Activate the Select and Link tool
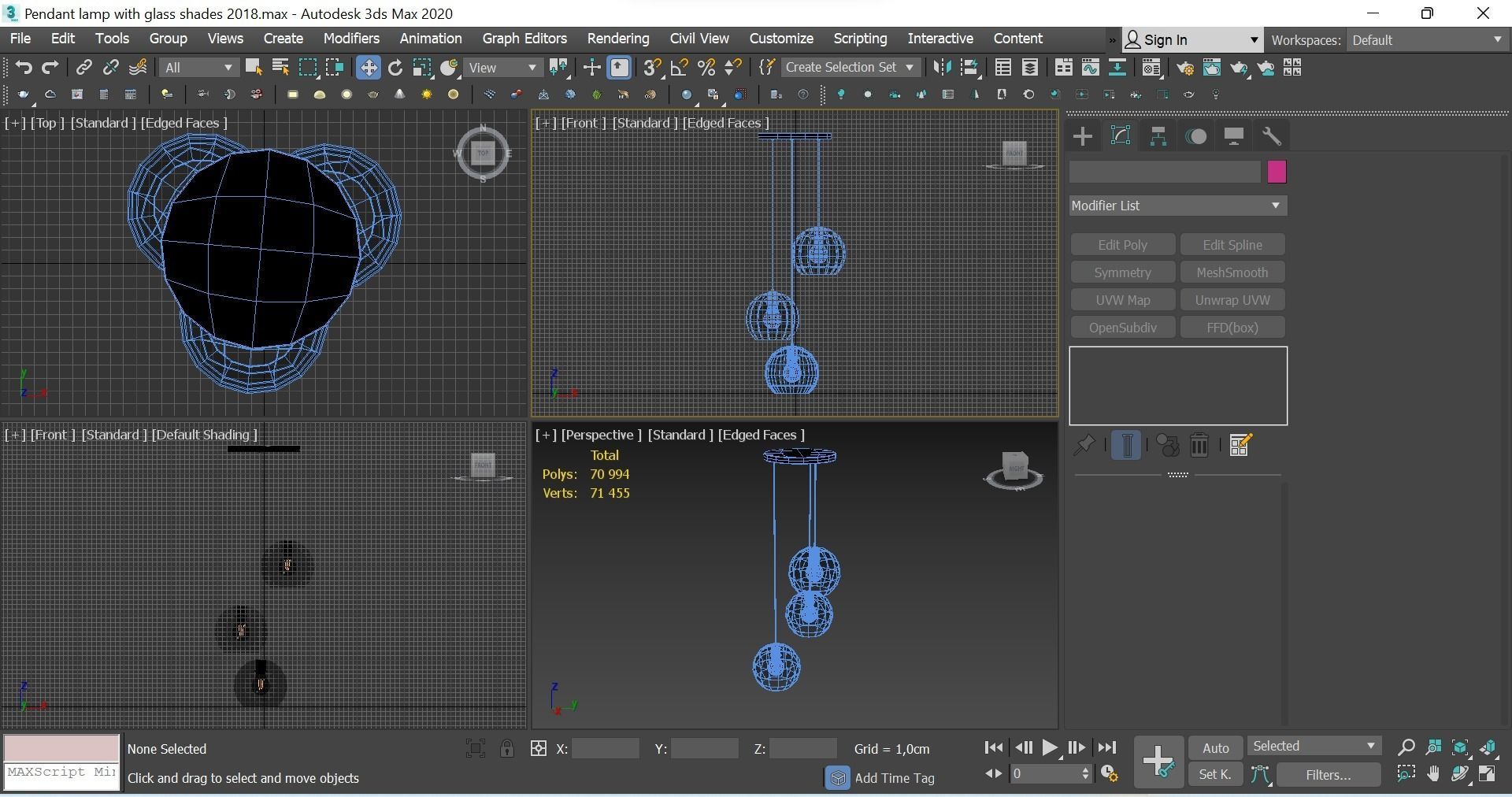Image resolution: width=1512 pixels, height=797 pixels. click(x=83, y=68)
